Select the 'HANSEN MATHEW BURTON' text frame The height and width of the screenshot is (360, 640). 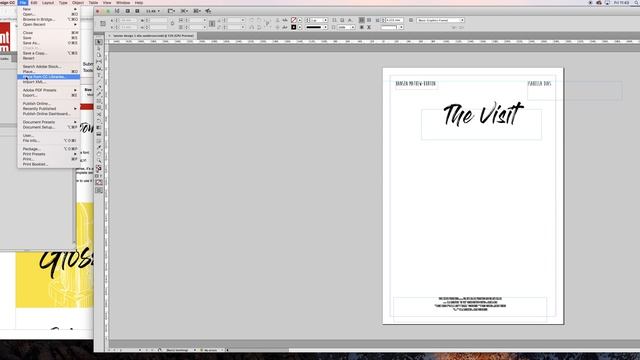click(x=417, y=84)
